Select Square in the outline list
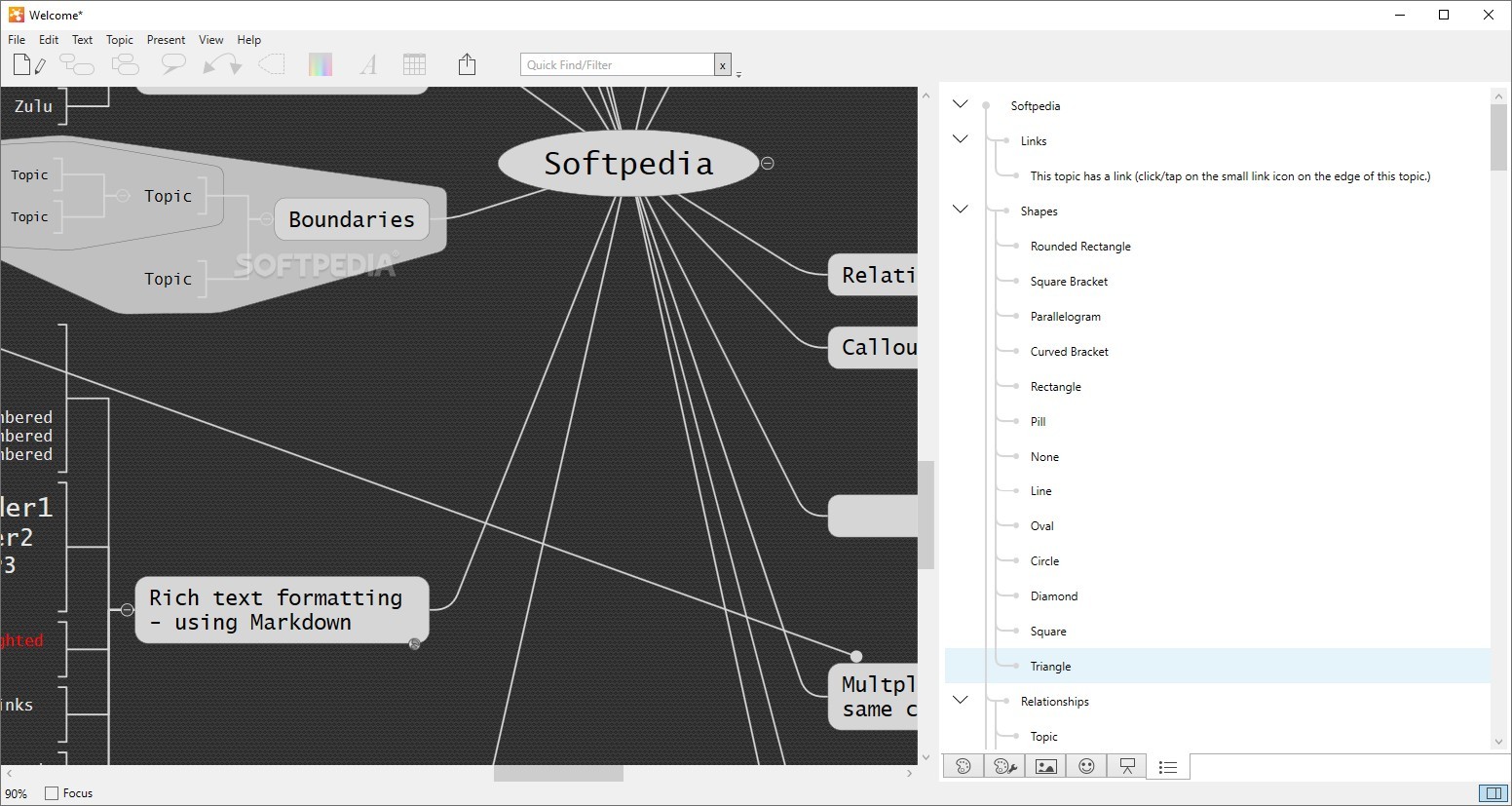 tap(1048, 632)
